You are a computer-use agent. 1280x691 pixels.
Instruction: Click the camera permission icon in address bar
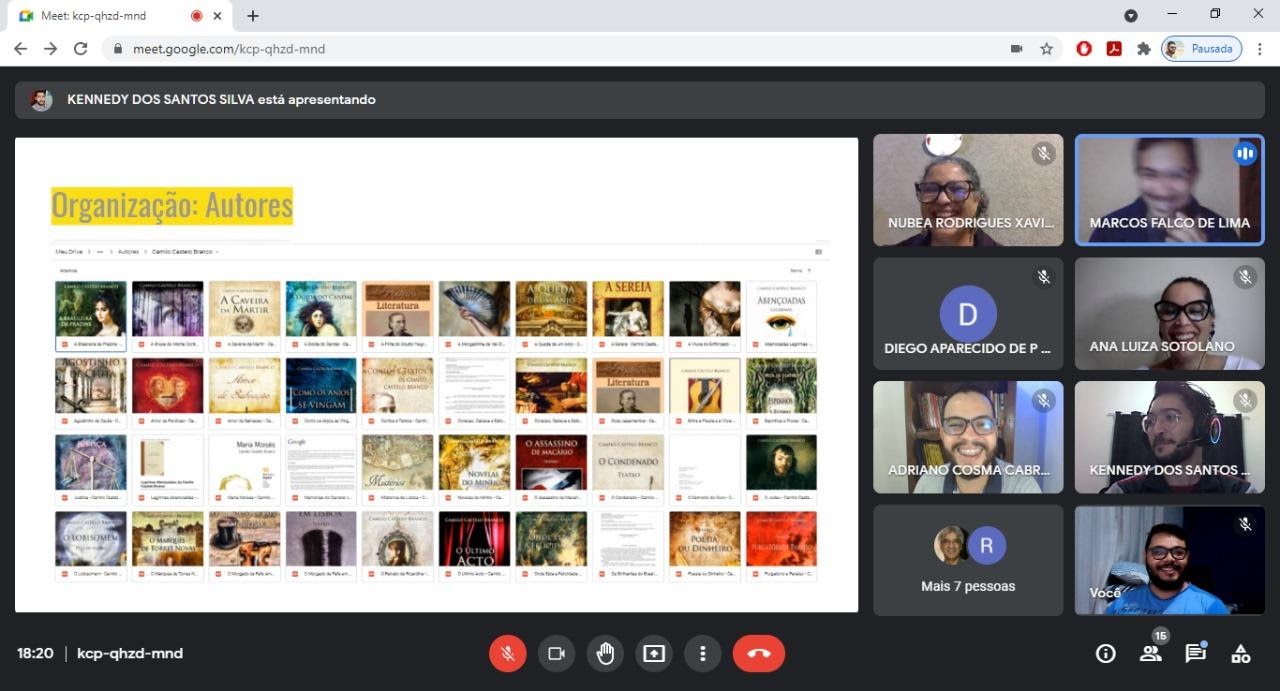(x=1016, y=49)
